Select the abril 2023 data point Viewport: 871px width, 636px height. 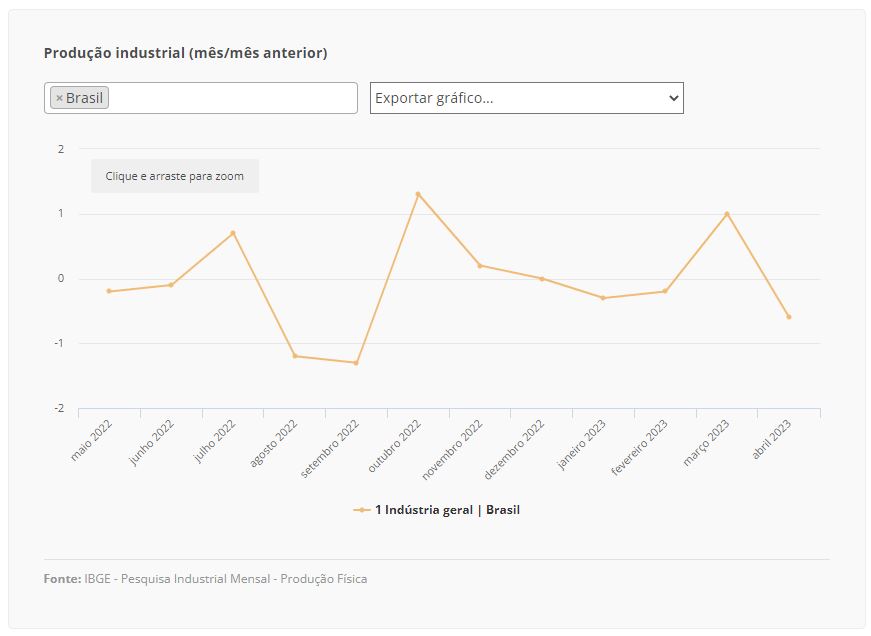(x=789, y=317)
